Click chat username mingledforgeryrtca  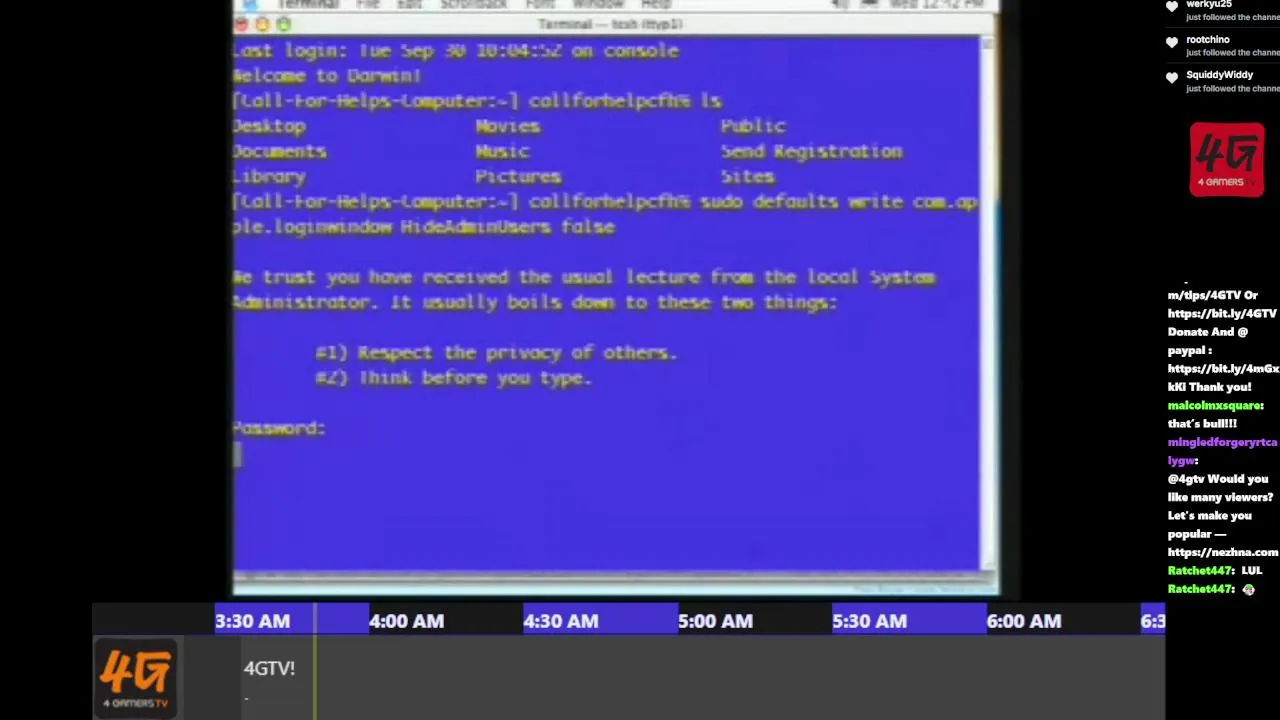coord(1222,442)
